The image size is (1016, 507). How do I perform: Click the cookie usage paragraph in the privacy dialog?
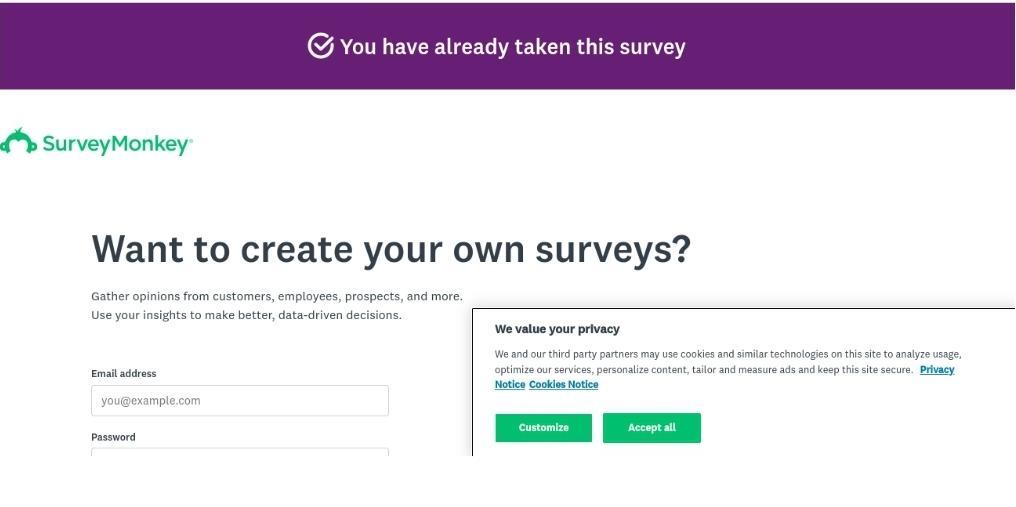tap(727, 354)
